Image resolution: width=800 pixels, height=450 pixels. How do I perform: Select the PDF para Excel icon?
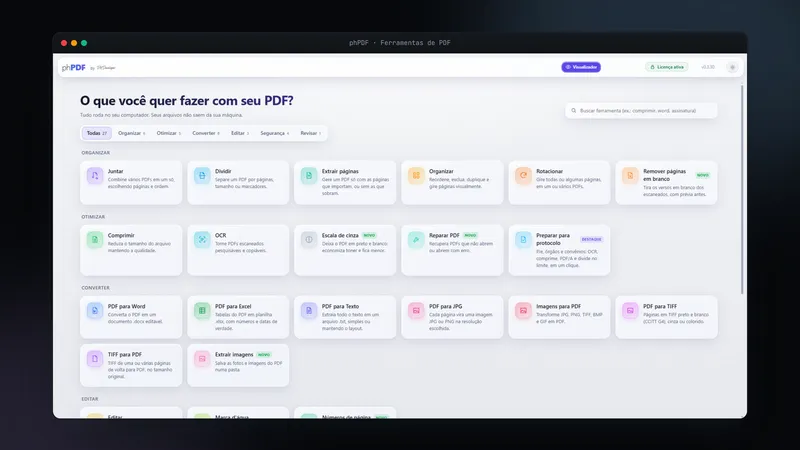202,310
